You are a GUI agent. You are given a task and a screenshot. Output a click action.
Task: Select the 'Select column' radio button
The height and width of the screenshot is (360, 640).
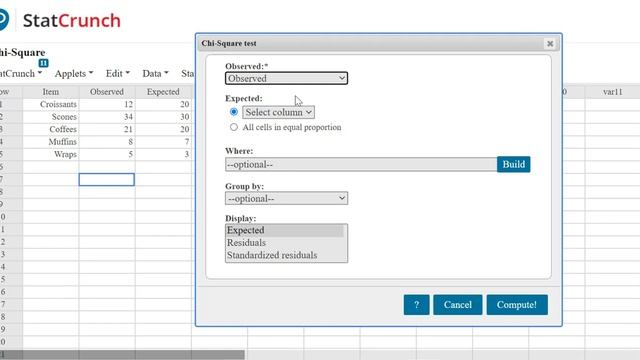[234, 111]
